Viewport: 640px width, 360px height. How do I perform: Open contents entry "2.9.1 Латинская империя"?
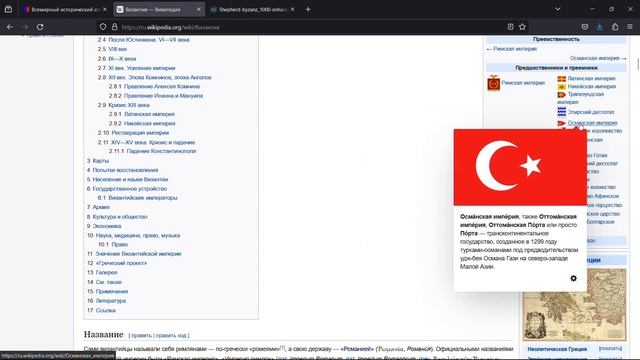(142, 114)
